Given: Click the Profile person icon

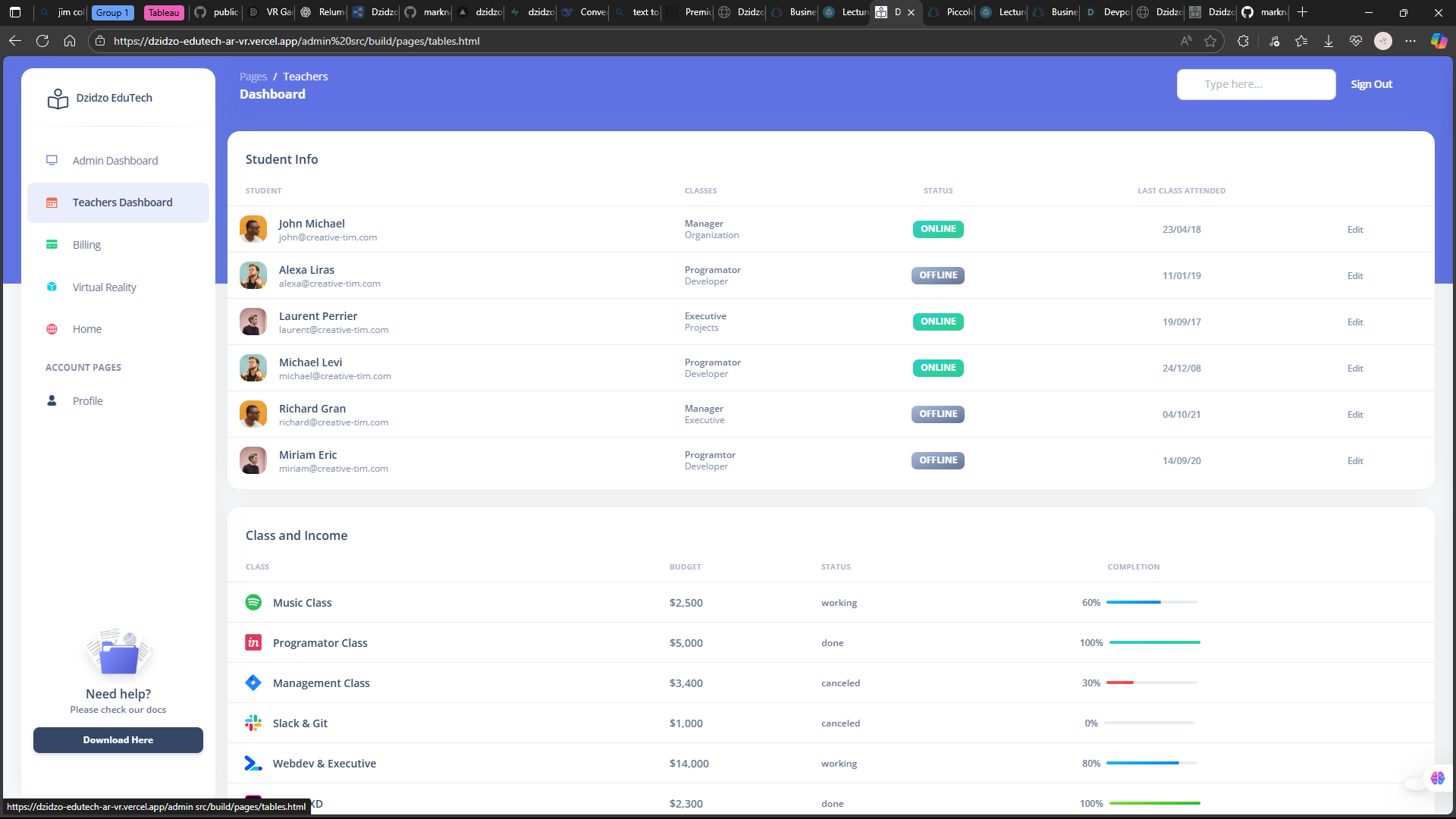Looking at the screenshot, I should pos(52,400).
